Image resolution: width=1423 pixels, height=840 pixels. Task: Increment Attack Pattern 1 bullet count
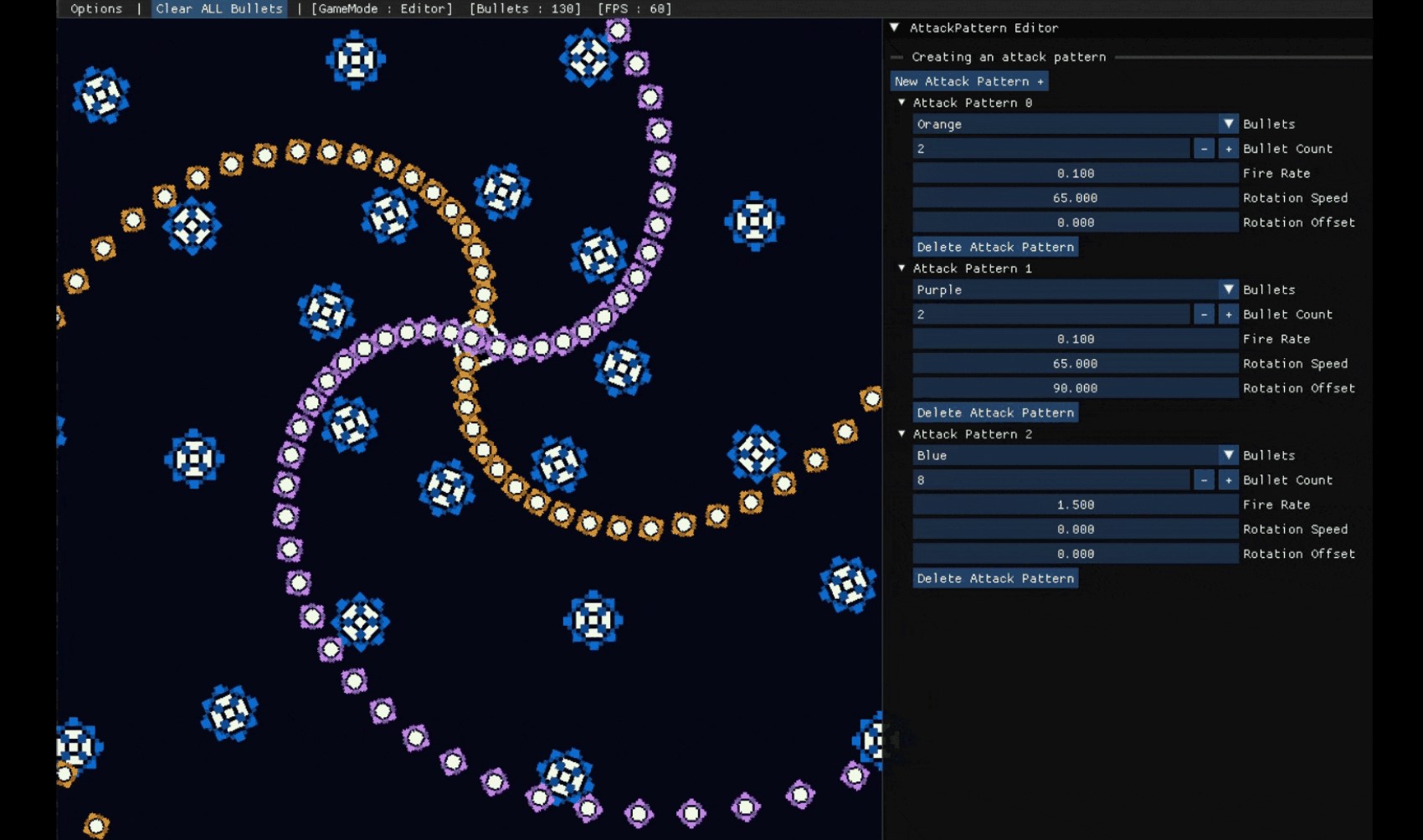(1228, 315)
